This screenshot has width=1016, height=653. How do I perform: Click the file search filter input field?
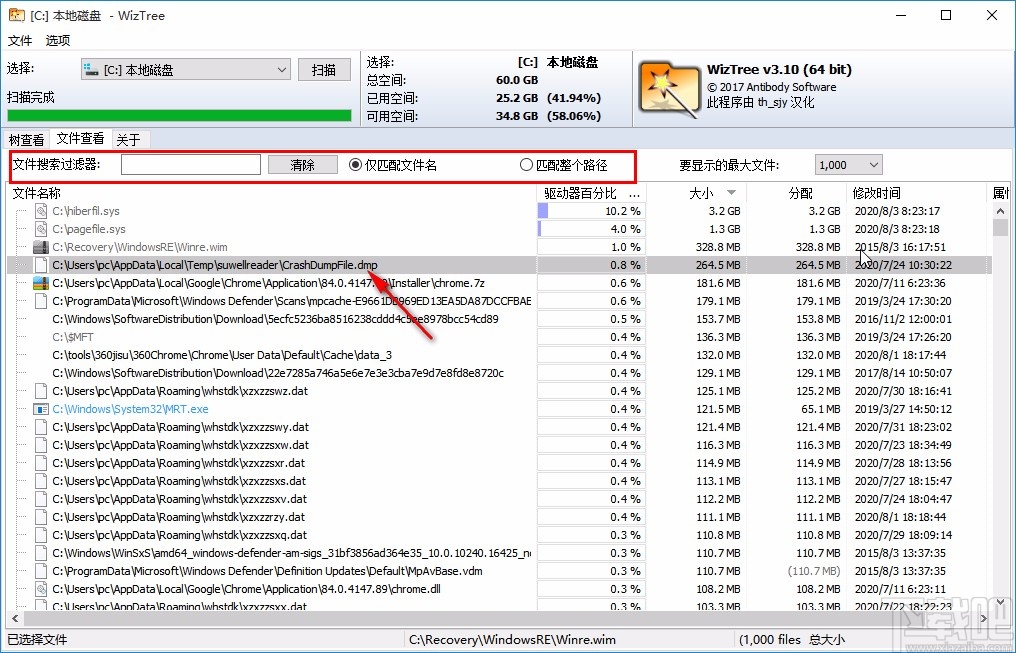pyautogui.click(x=190, y=164)
